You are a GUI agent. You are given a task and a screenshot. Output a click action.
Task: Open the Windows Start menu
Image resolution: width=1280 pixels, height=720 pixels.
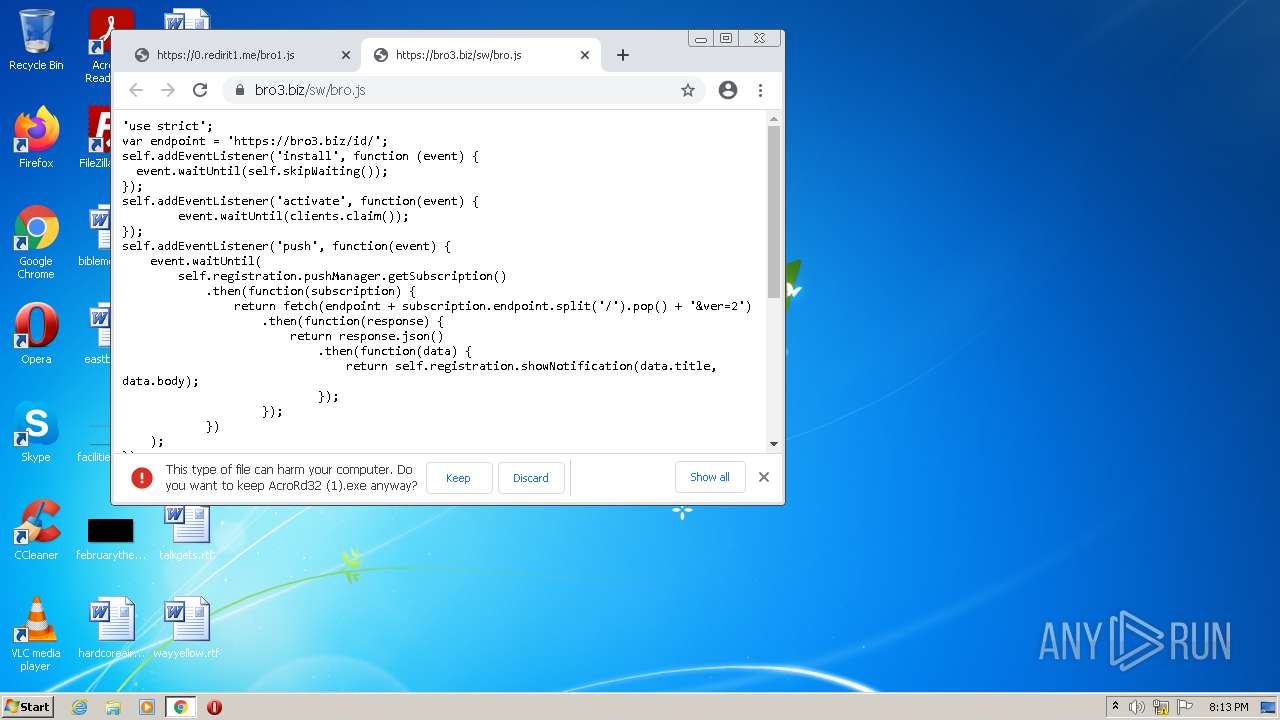(28, 707)
